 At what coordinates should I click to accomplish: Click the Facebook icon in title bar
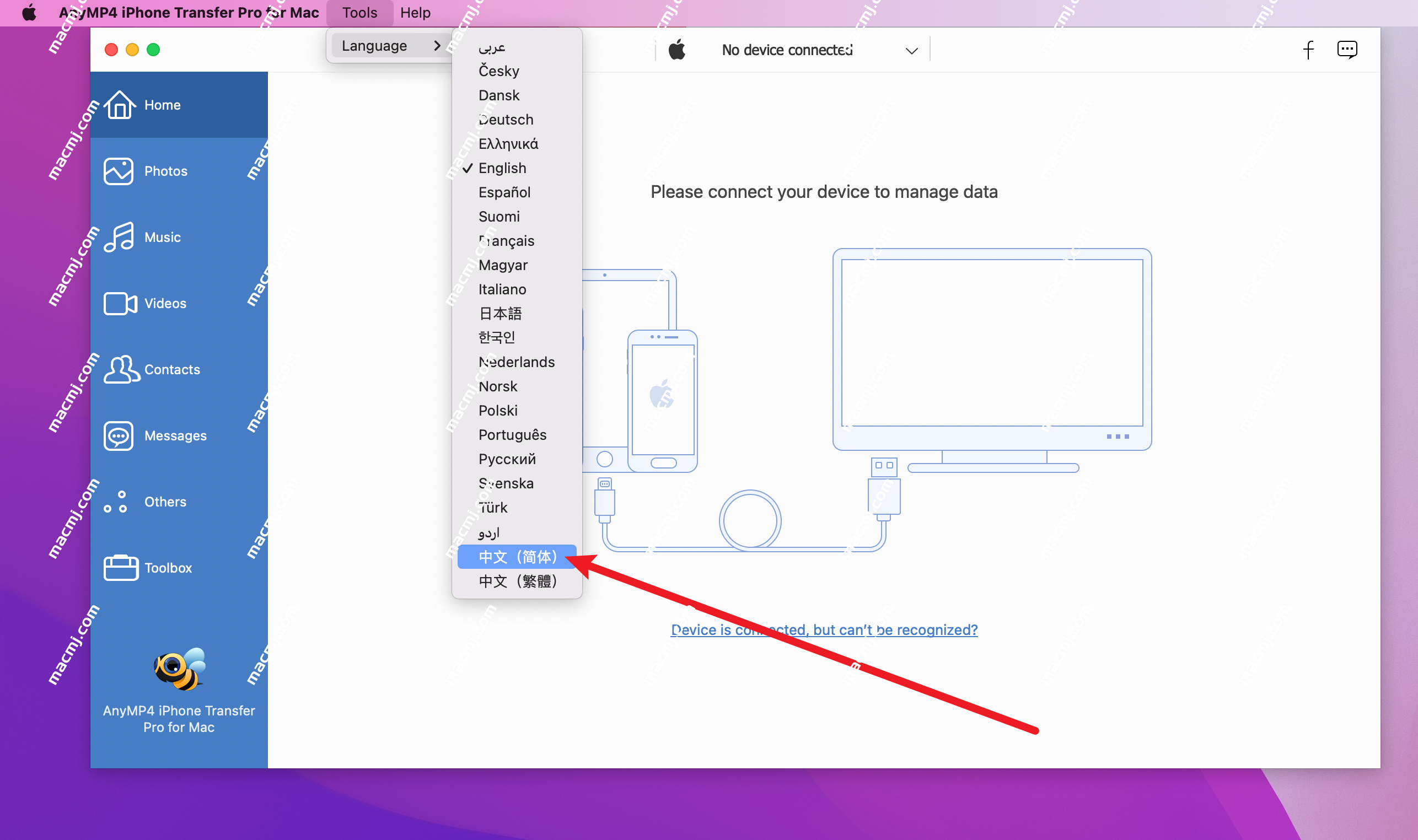[1308, 50]
